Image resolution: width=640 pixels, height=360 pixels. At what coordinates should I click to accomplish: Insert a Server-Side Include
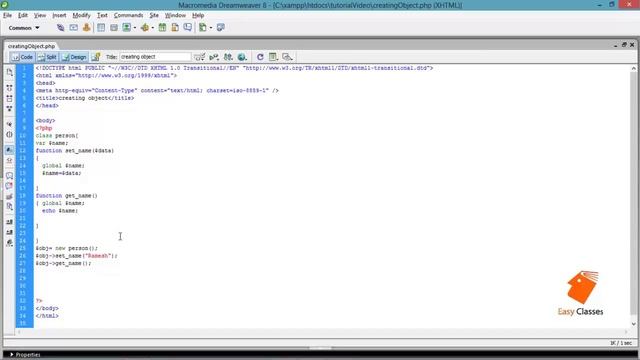coord(175,28)
